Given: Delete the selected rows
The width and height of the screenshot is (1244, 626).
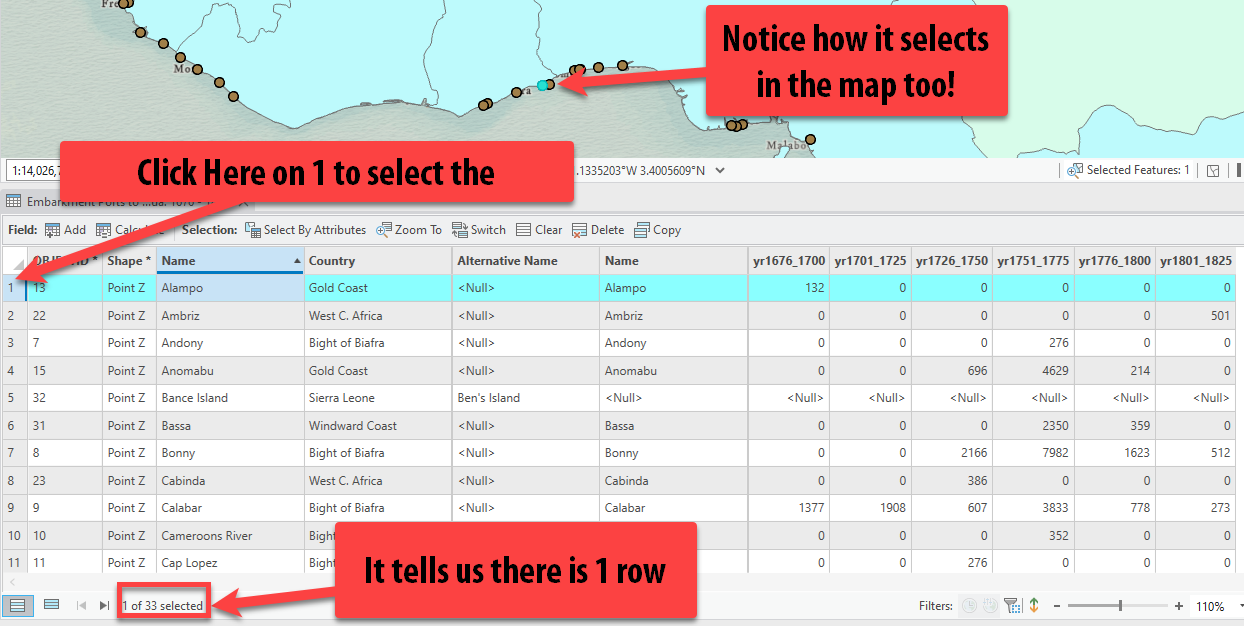Looking at the screenshot, I should tap(598, 230).
